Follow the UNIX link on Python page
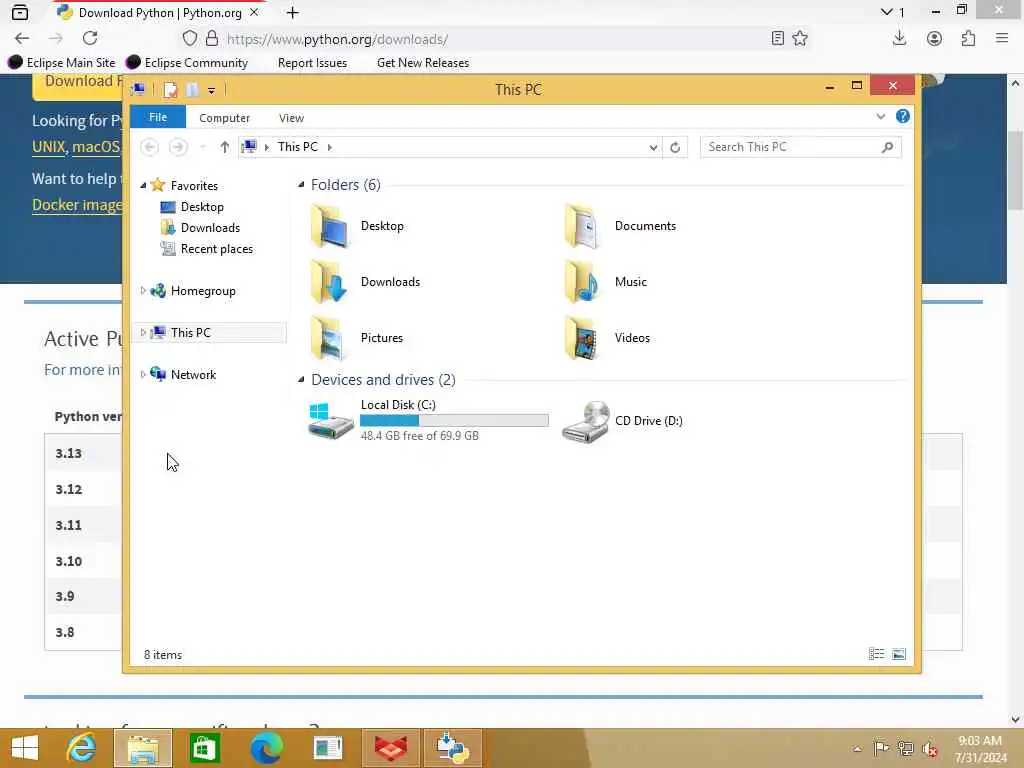The image size is (1024, 768). point(48,147)
